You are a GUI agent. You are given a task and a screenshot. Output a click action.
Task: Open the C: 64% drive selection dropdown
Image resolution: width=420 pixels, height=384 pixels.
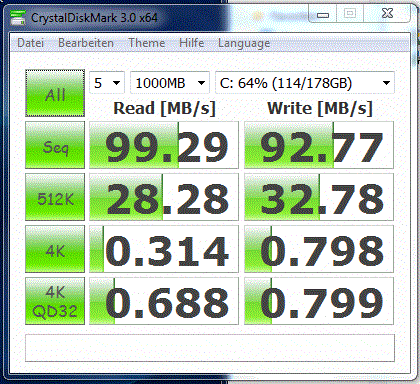pos(305,82)
